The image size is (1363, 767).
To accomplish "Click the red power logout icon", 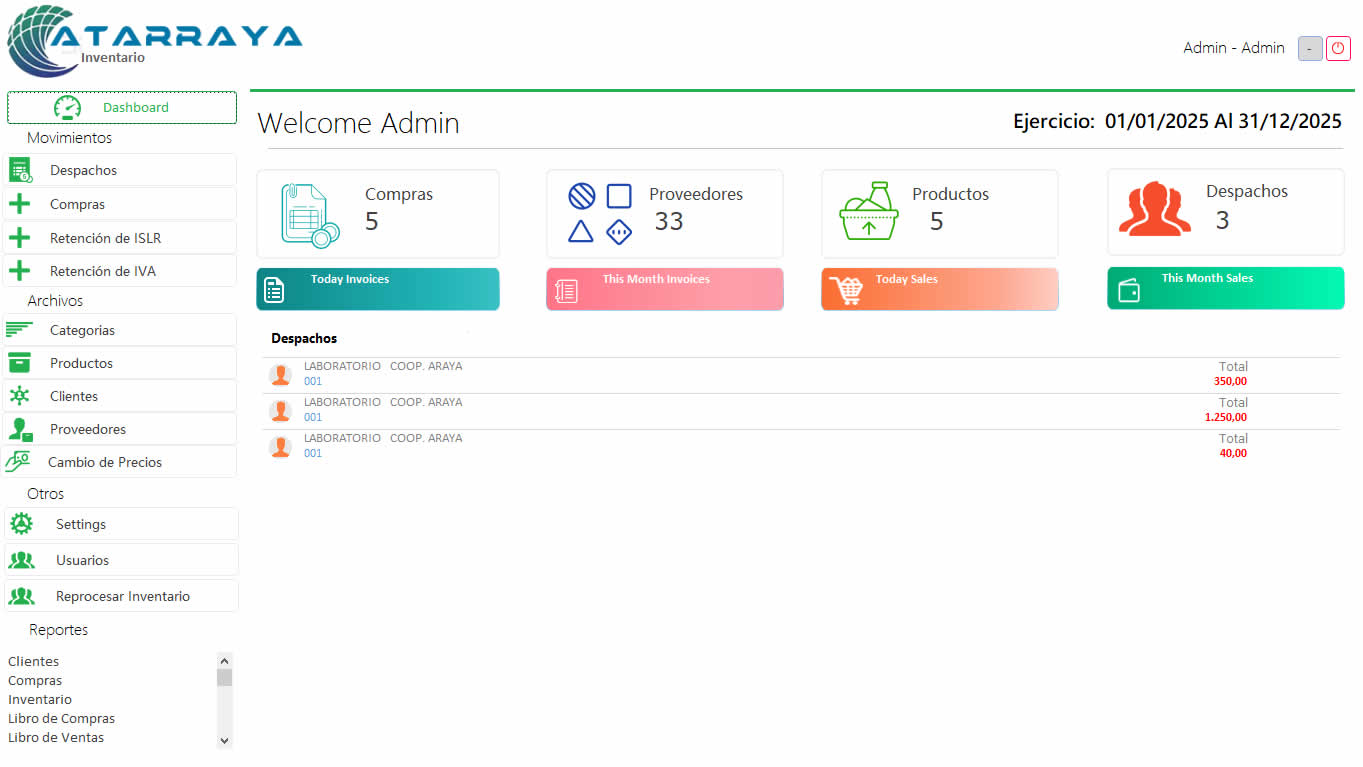I will pyautogui.click(x=1338, y=48).
